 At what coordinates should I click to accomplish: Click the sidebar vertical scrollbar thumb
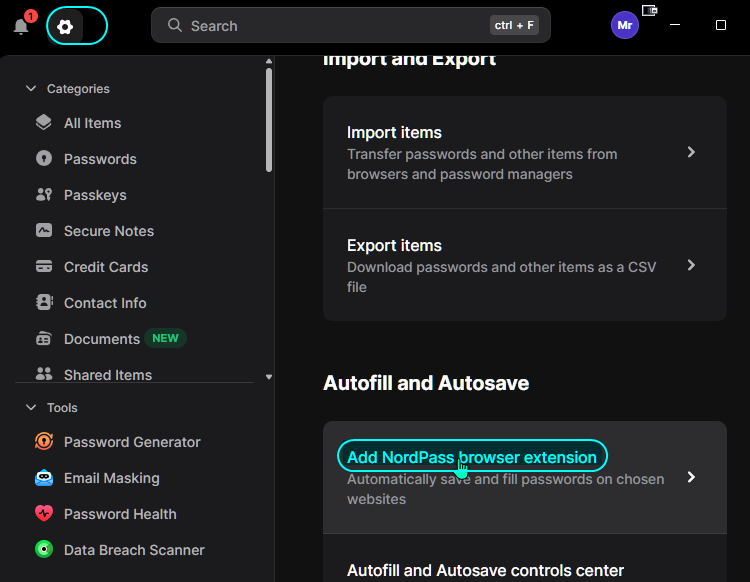[x=269, y=120]
